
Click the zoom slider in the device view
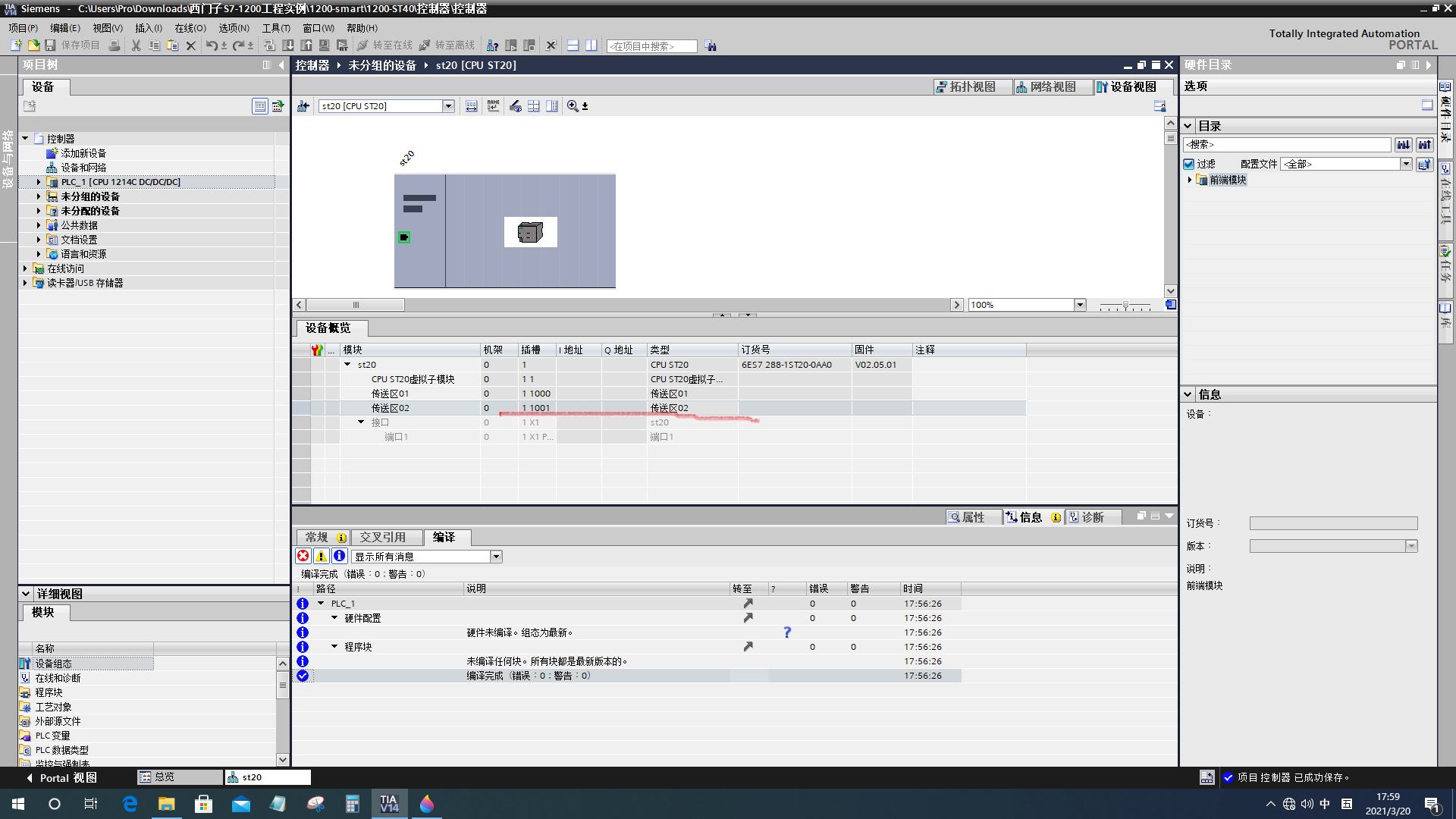(x=1125, y=305)
